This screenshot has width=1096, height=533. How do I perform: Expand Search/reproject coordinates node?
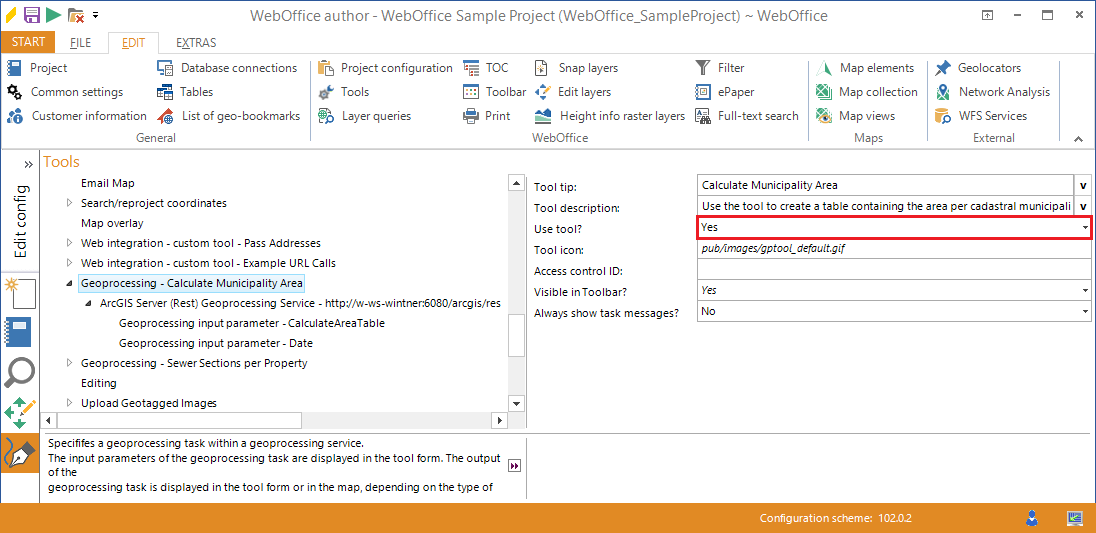(x=69, y=203)
